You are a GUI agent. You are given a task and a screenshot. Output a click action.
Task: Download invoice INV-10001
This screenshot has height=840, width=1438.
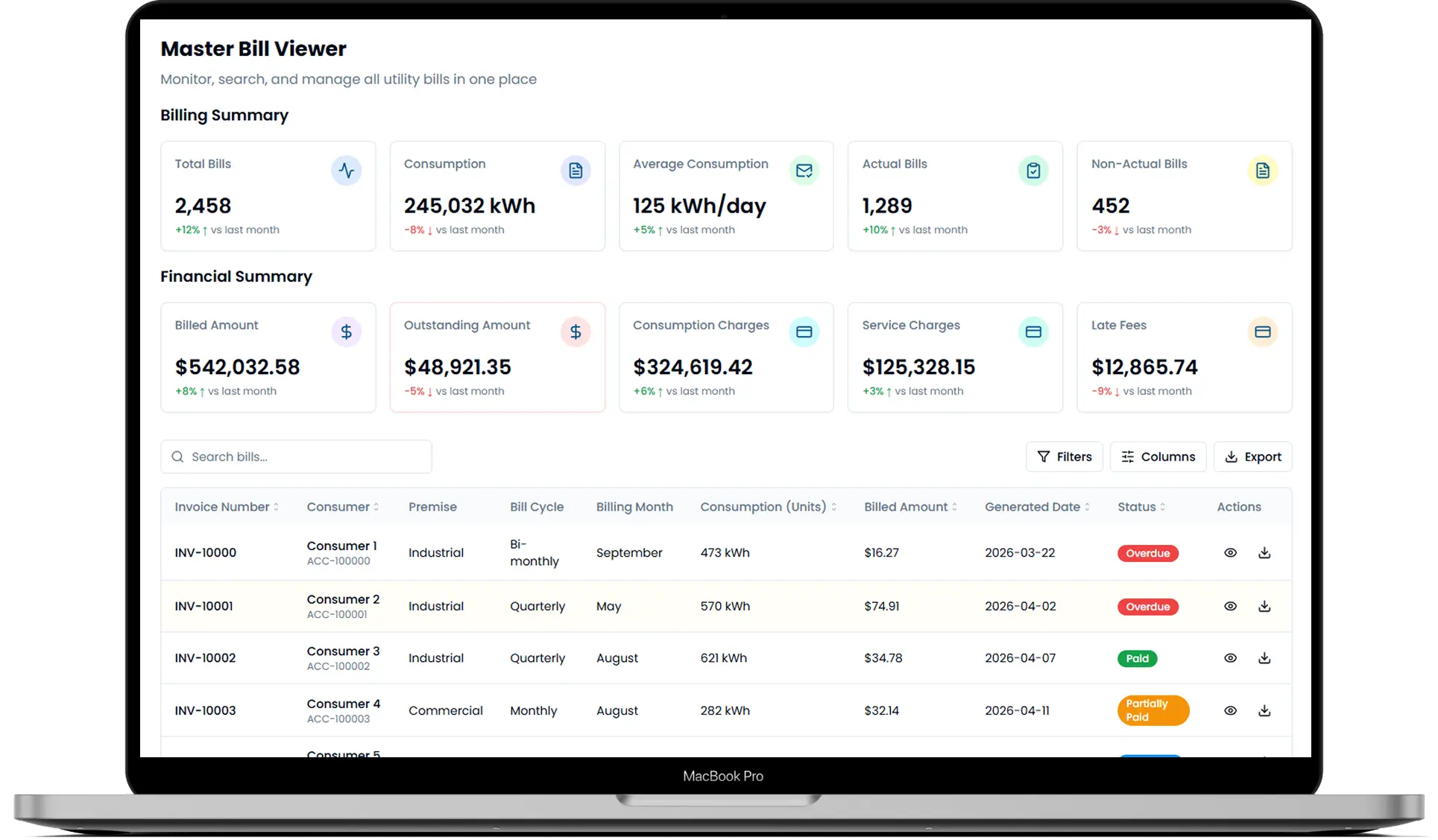point(1264,606)
